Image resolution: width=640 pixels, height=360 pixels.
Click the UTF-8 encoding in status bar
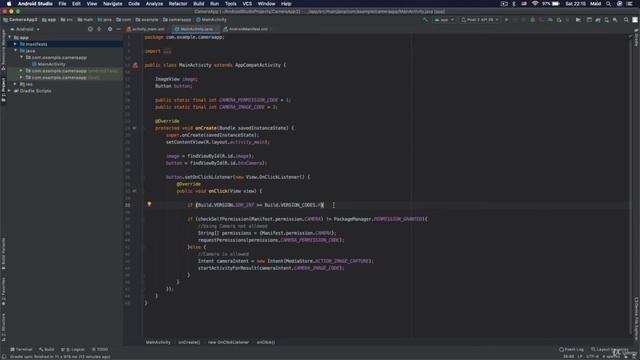pyautogui.click(x=592, y=356)
